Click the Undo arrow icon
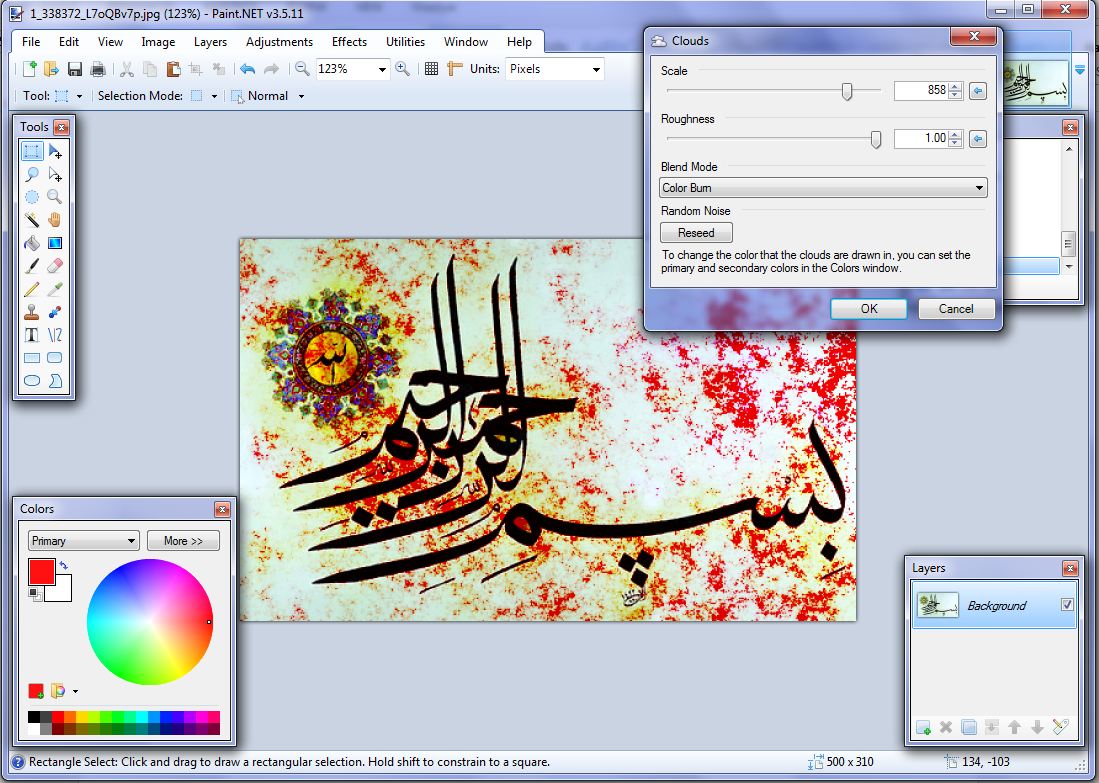Image resolution: width=1099 pixels, height=783 pixels. (x=247, y=69)
